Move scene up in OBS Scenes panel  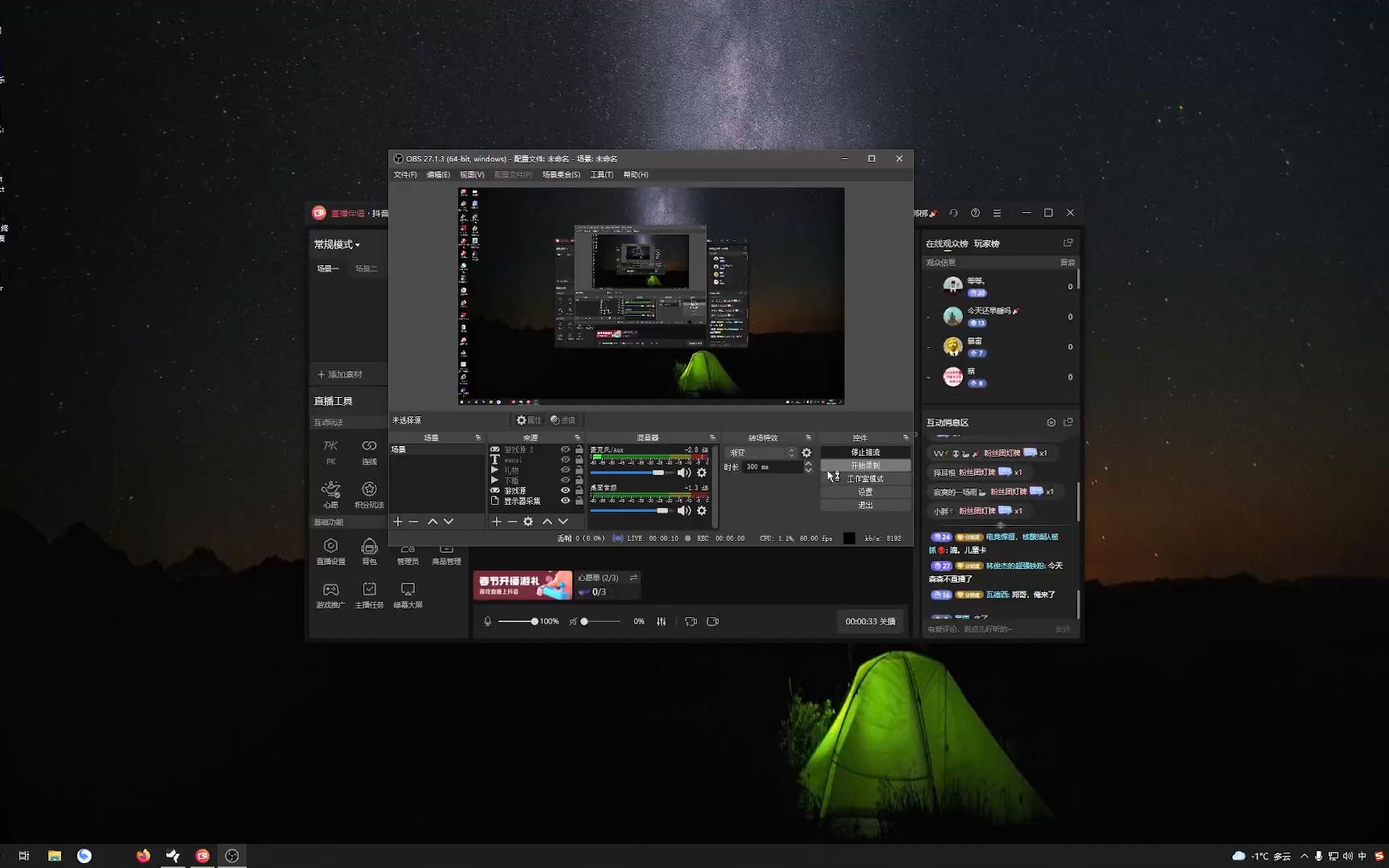tap(432, 522)
